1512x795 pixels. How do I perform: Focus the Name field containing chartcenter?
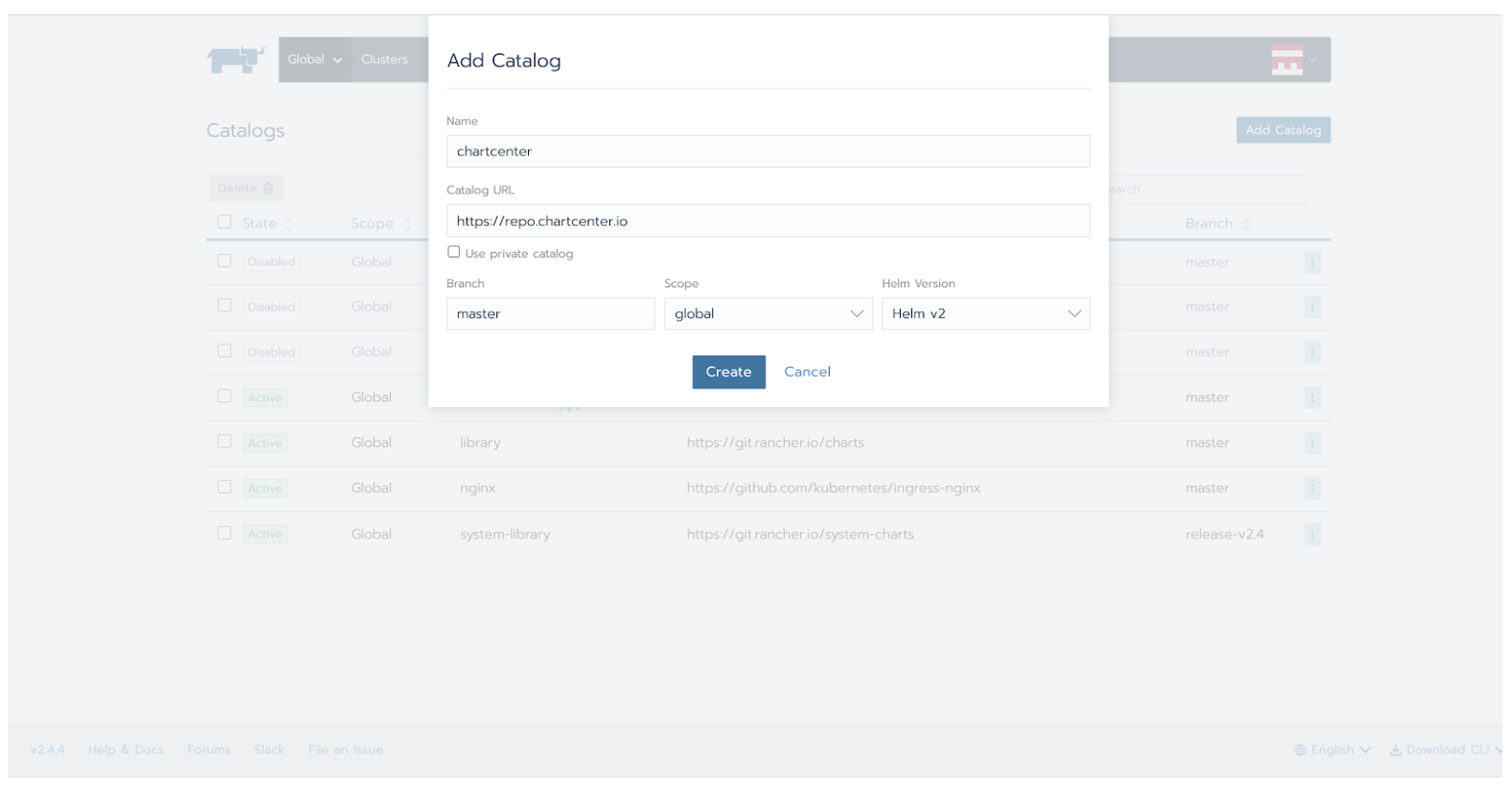767,151
